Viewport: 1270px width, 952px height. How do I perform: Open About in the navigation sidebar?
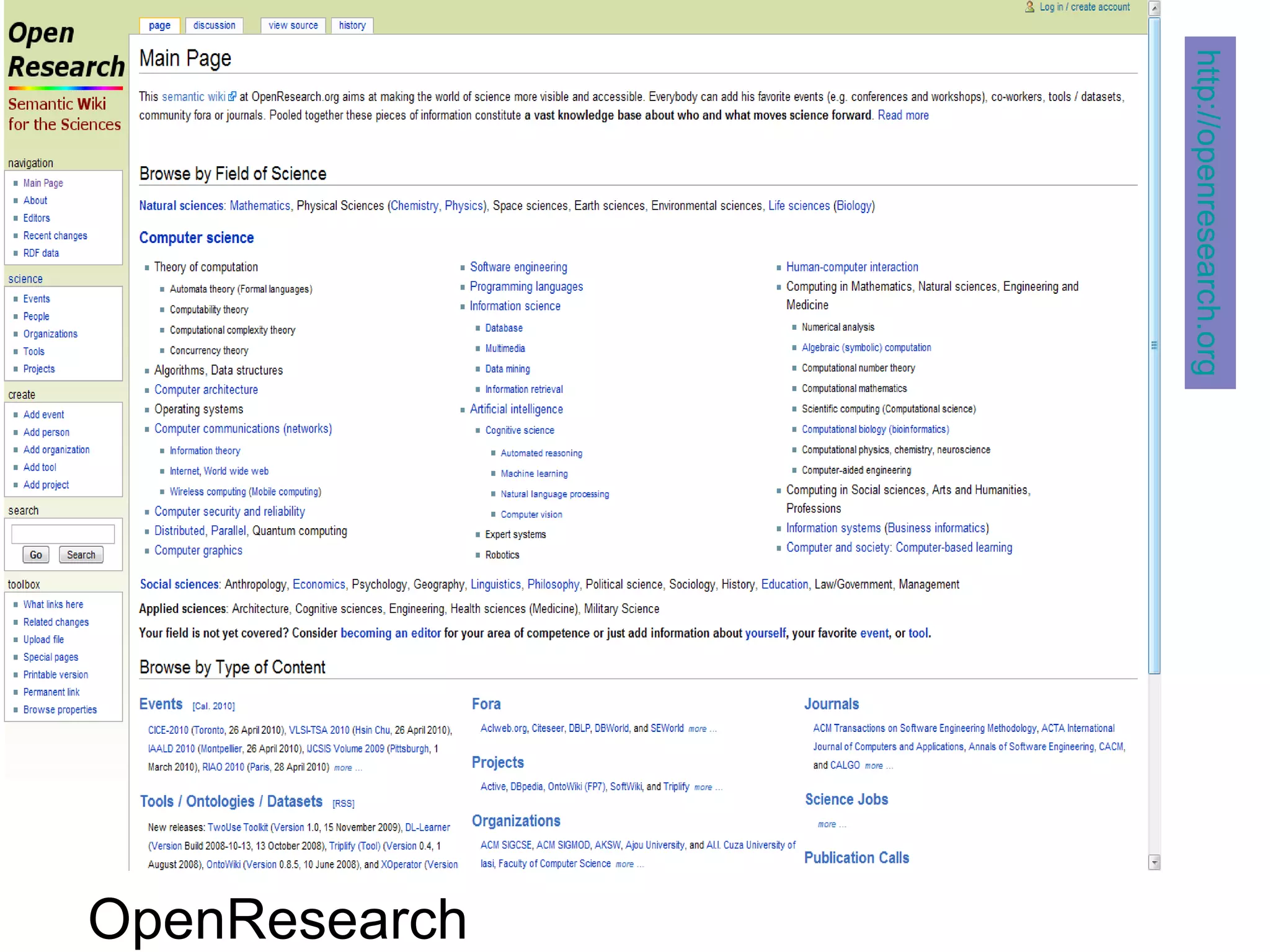point(35,200)
